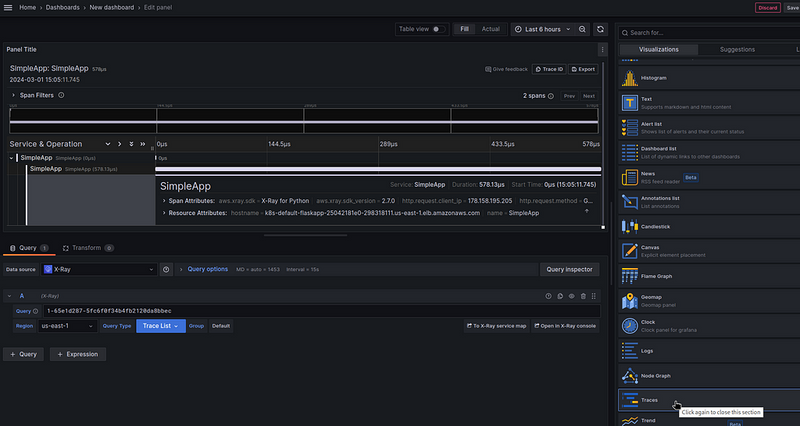Select the Actual display option

point(491,29)
